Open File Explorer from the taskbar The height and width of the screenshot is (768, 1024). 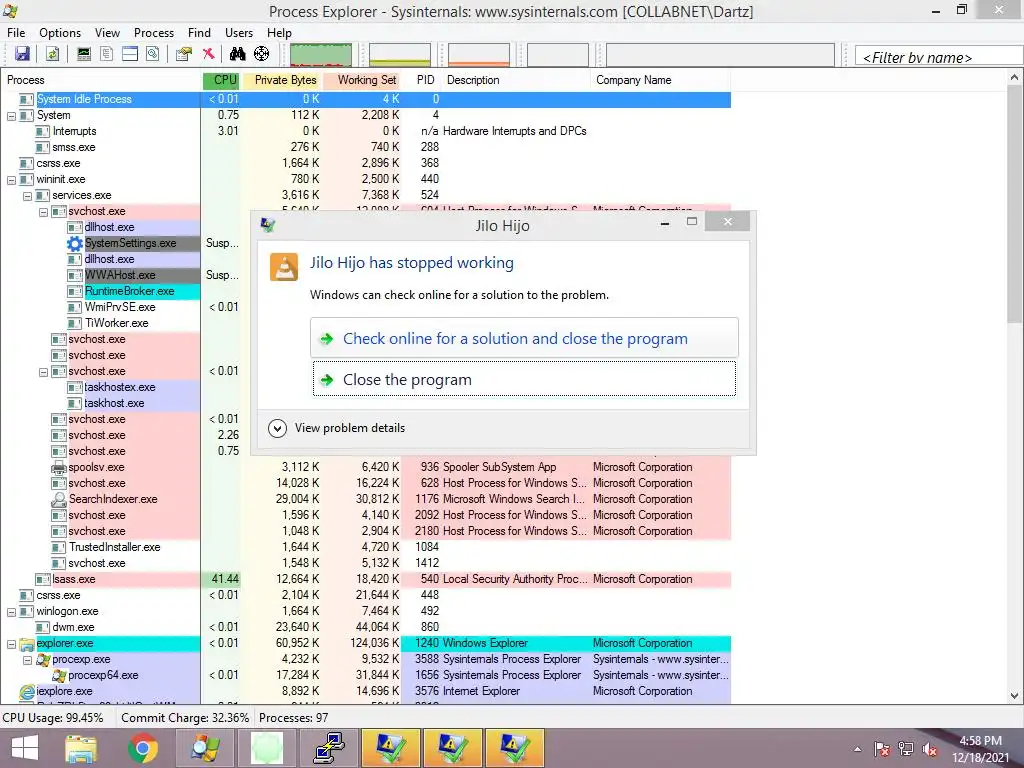[81, 748]
